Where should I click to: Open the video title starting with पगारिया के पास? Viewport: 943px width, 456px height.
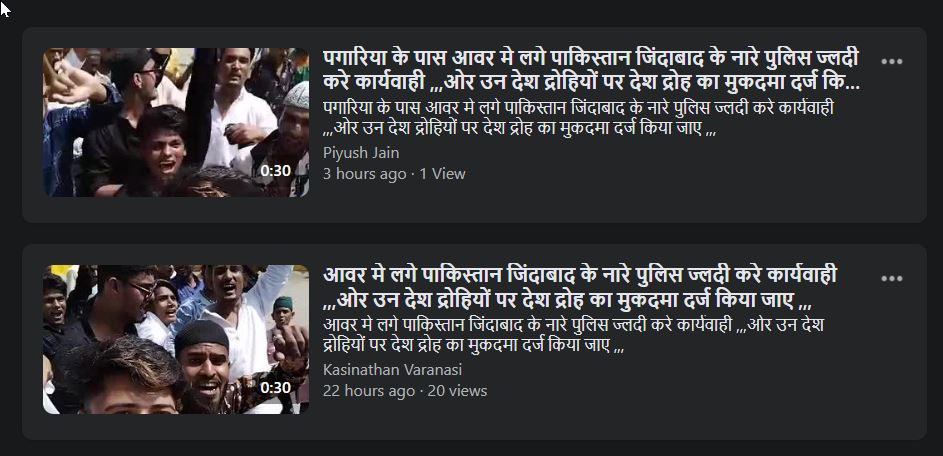click(x=591, y=70)
